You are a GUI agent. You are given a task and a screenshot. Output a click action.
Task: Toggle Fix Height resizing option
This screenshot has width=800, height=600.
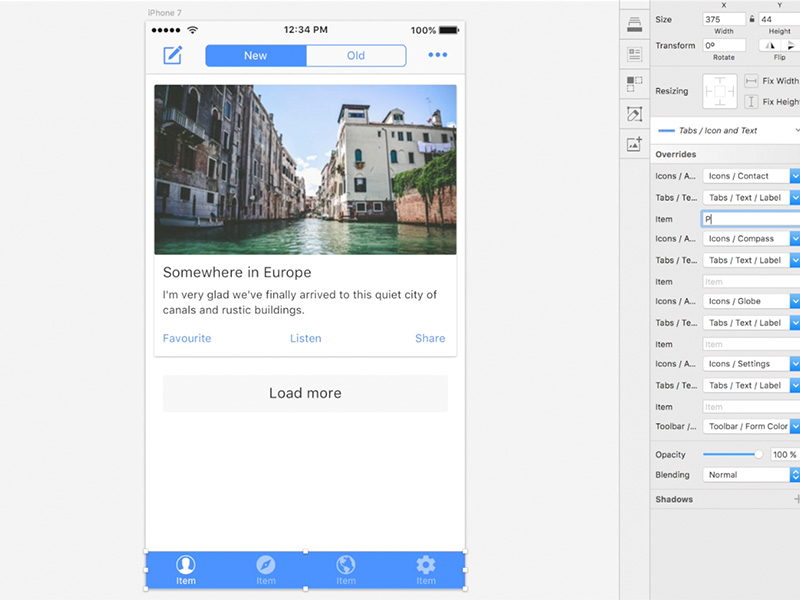[x=751, y=102]
